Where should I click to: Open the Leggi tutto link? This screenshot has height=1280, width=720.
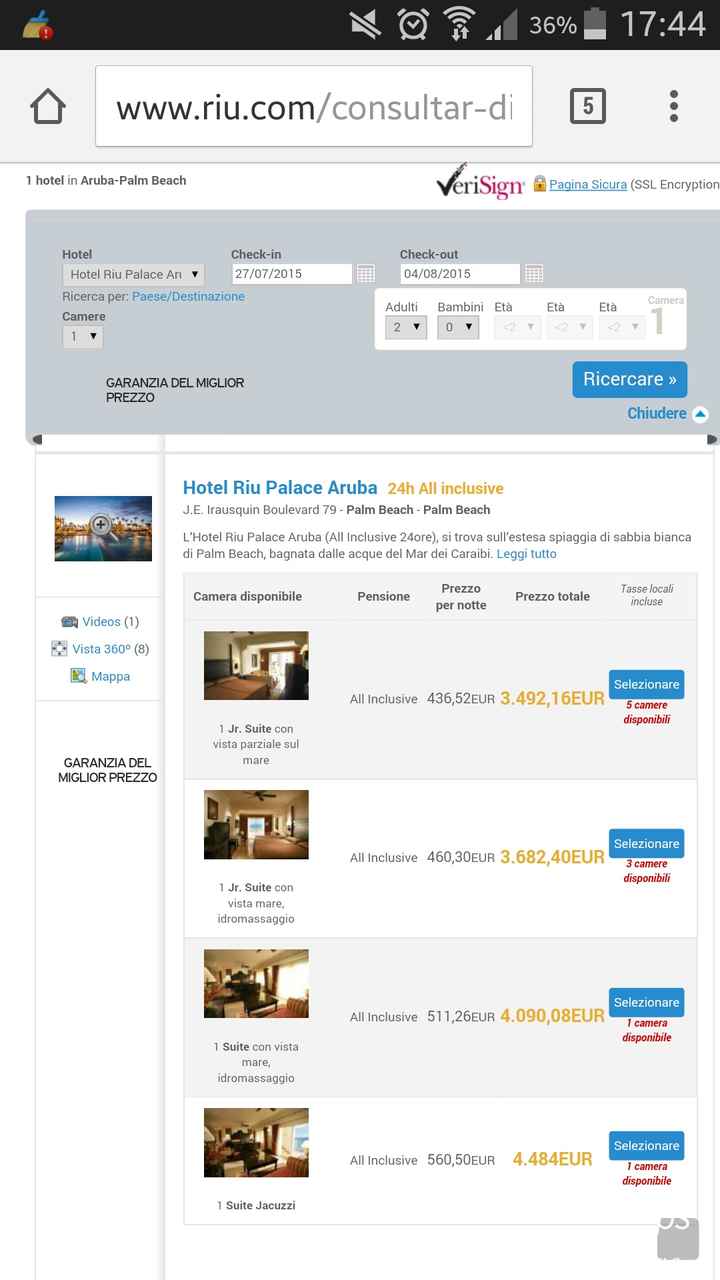(526, 554)
